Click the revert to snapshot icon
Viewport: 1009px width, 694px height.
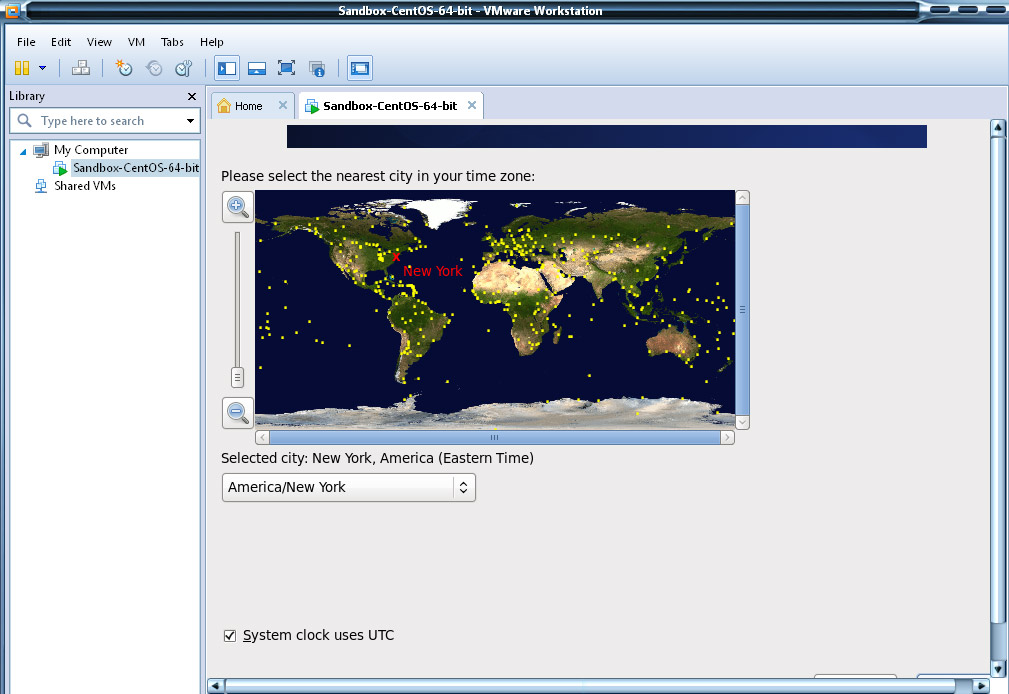click(x=154, y=68)
